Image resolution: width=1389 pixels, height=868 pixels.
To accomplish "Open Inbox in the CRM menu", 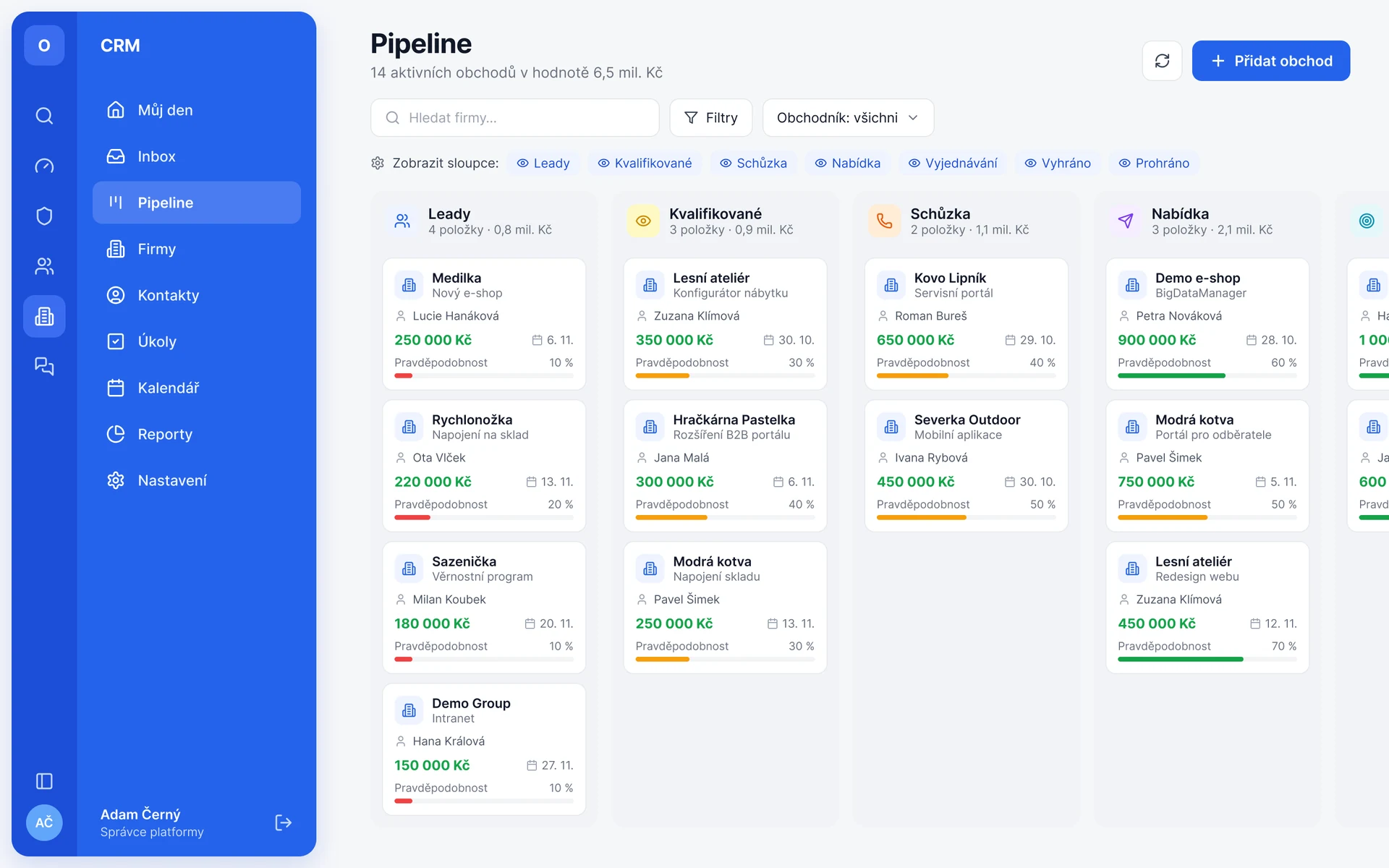I will [x=197, y=156].
